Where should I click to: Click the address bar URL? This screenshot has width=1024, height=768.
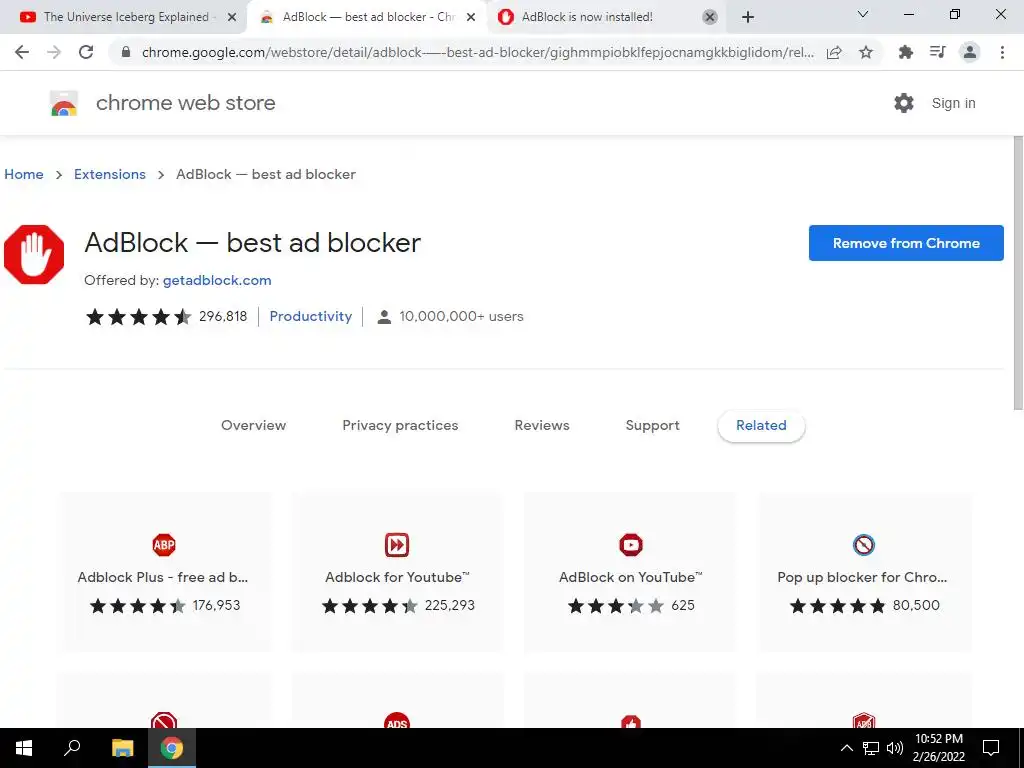coord(477,52)
